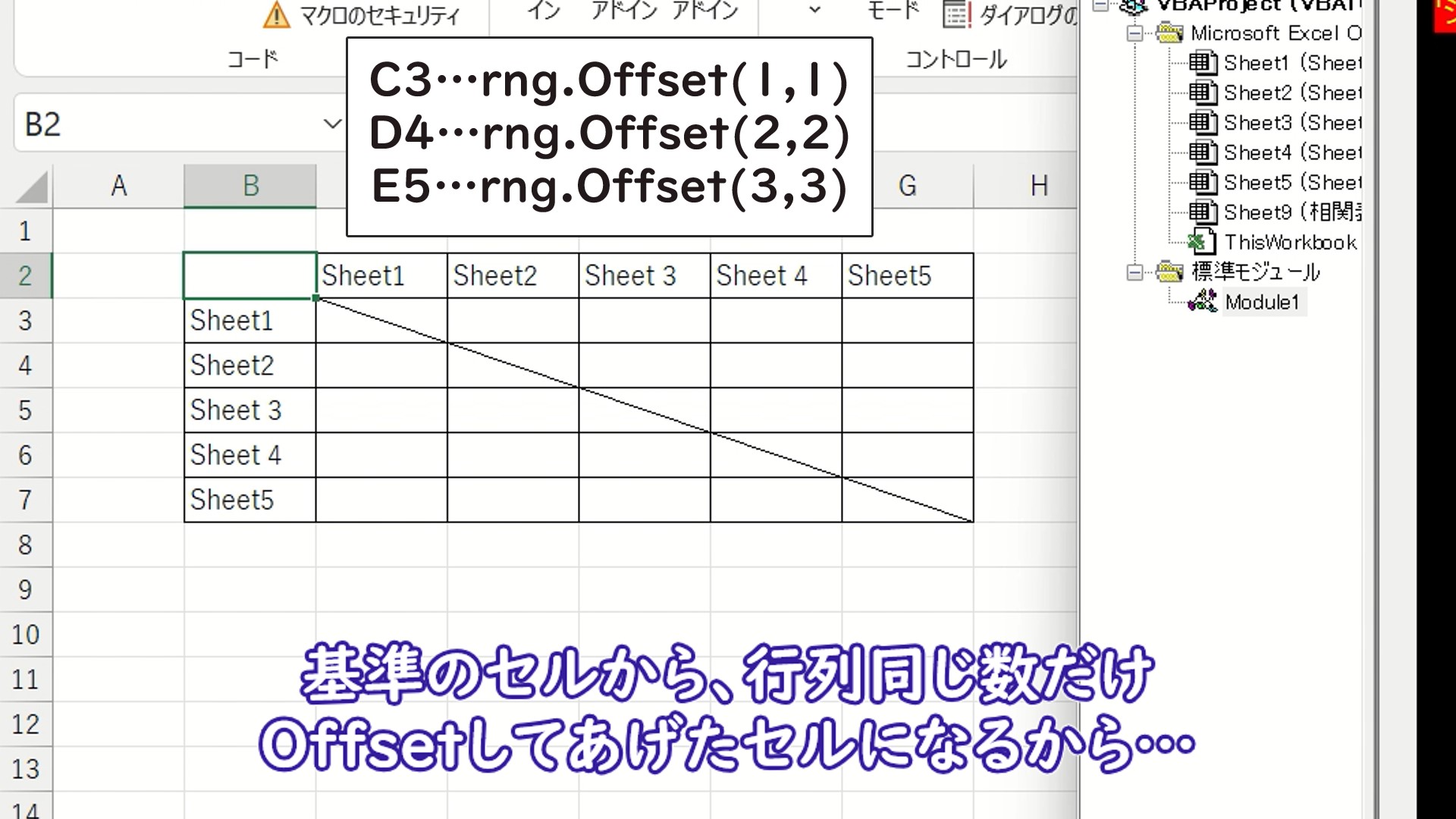This screenshot has width=1456, height=819.
Task: Click the macro security warning icon
Action: coord(276,14)
